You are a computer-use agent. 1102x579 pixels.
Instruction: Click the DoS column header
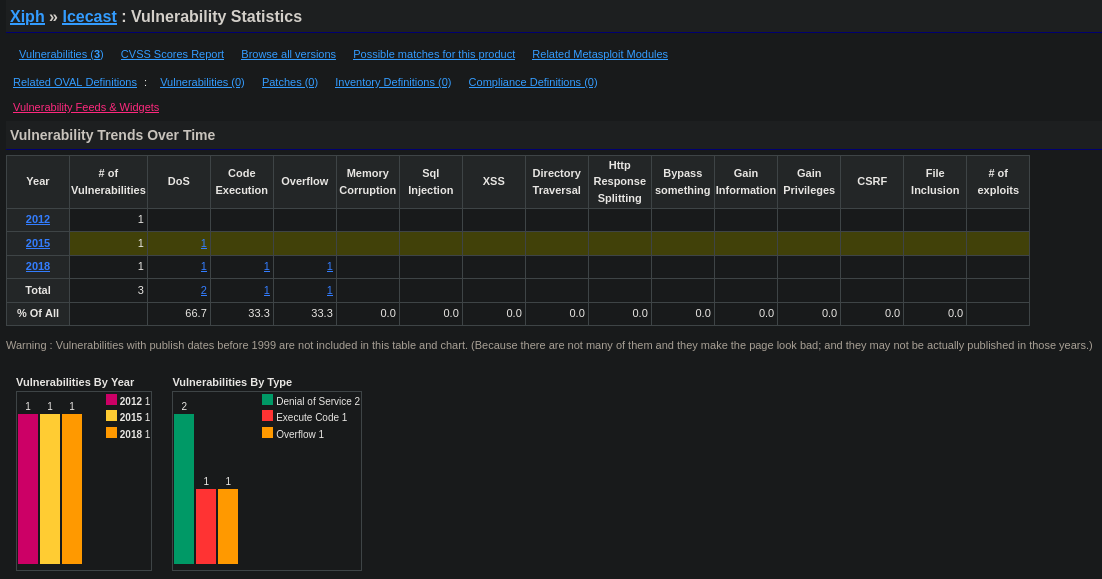pos(179,182)
